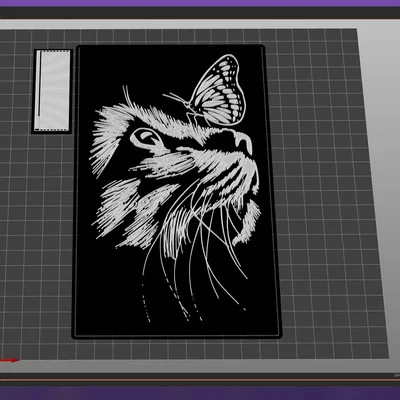The width and height of the screenshot is (400, 400).
Task: Select the white prime tower object
Action: pyautogui.click(x=52, y=91)
